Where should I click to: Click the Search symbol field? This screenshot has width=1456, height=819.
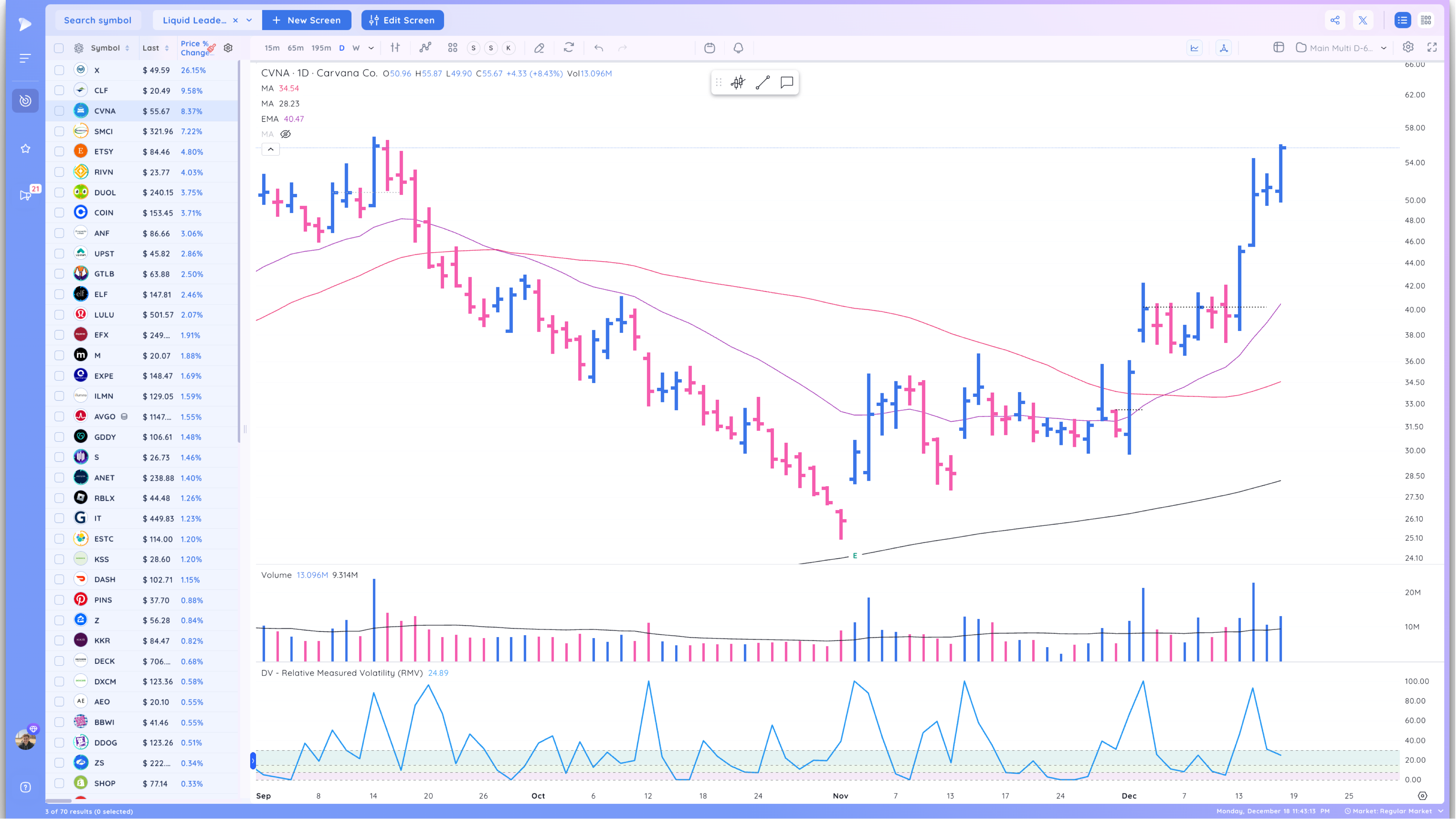pyautogui.click(x=98, y=20)
